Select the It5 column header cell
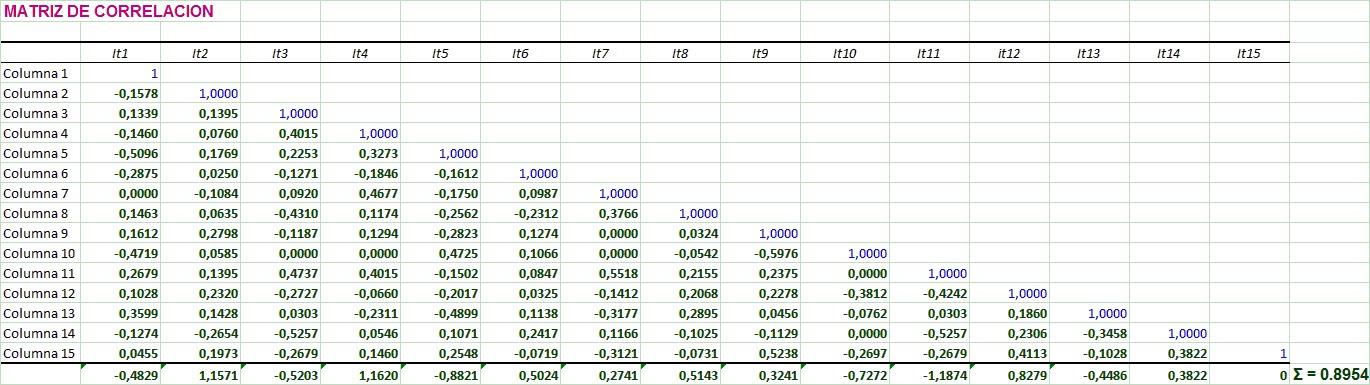The height and width of the screenshot is (385, 1370). [x=440, y=53]
